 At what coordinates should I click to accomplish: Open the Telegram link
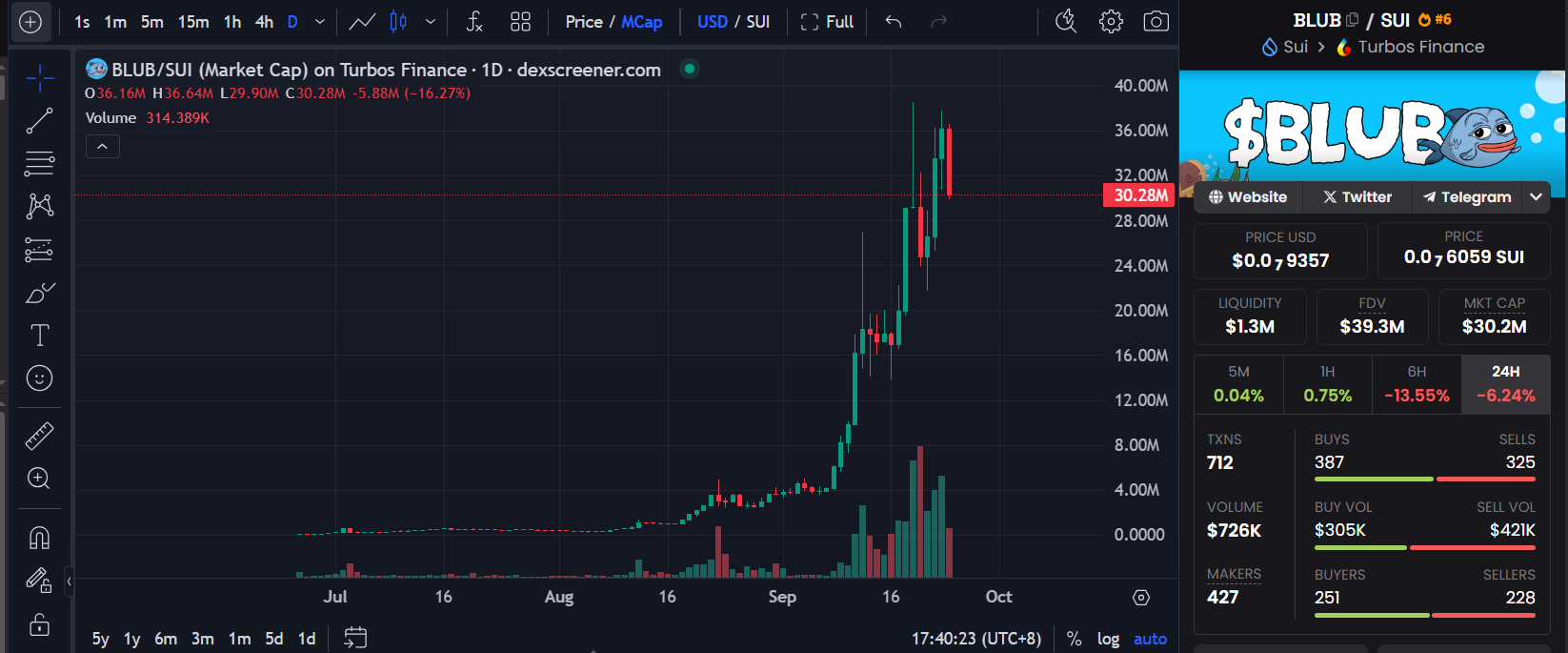(1467, 197)
